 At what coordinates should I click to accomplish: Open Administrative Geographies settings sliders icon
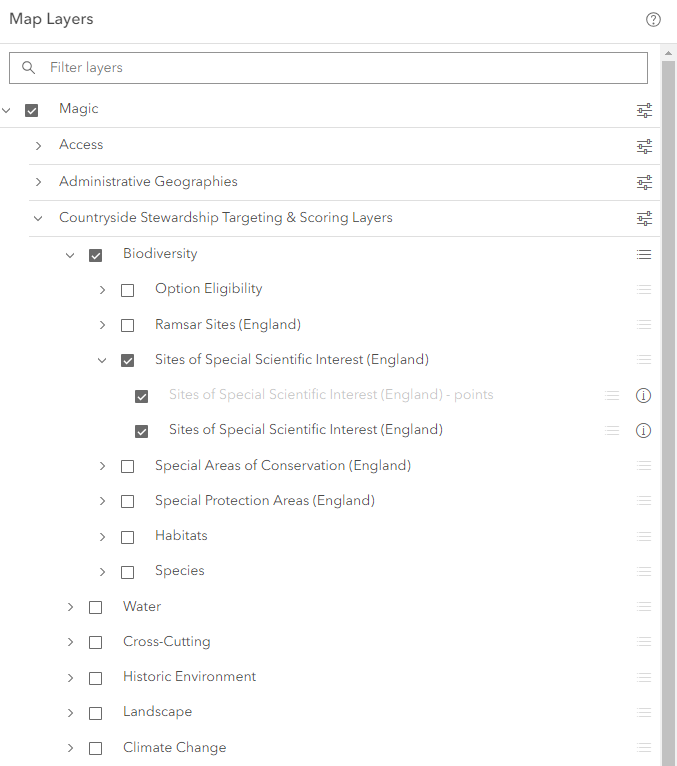point(644,182)
